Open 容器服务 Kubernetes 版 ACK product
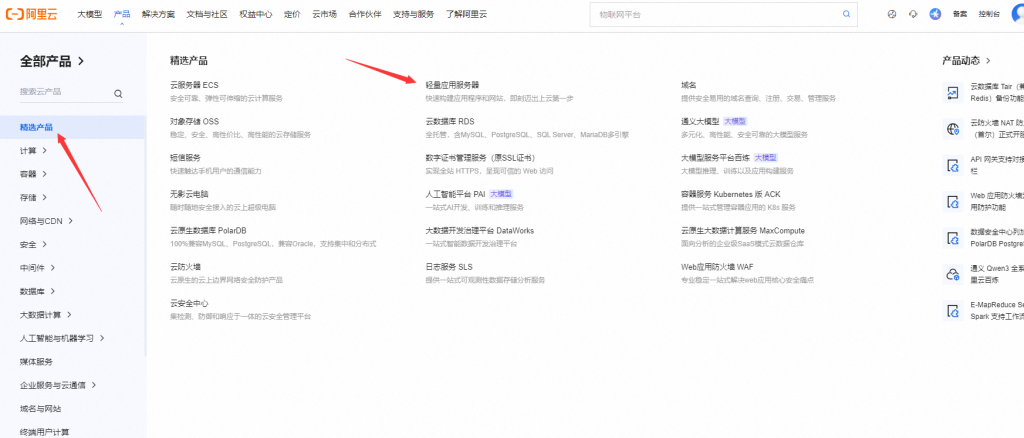 (x=730, y=194)
